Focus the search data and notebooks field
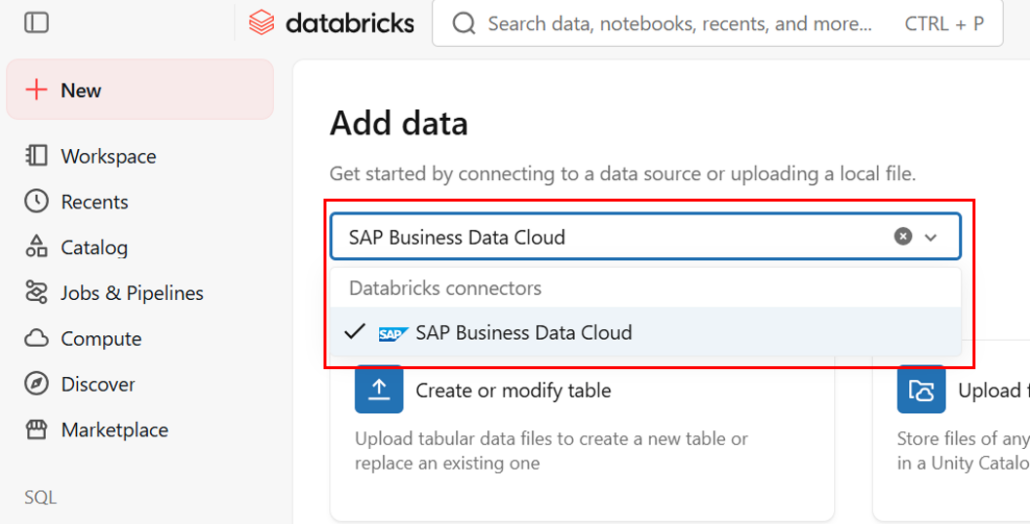The image size is (1030, 524). pos(717,24)
